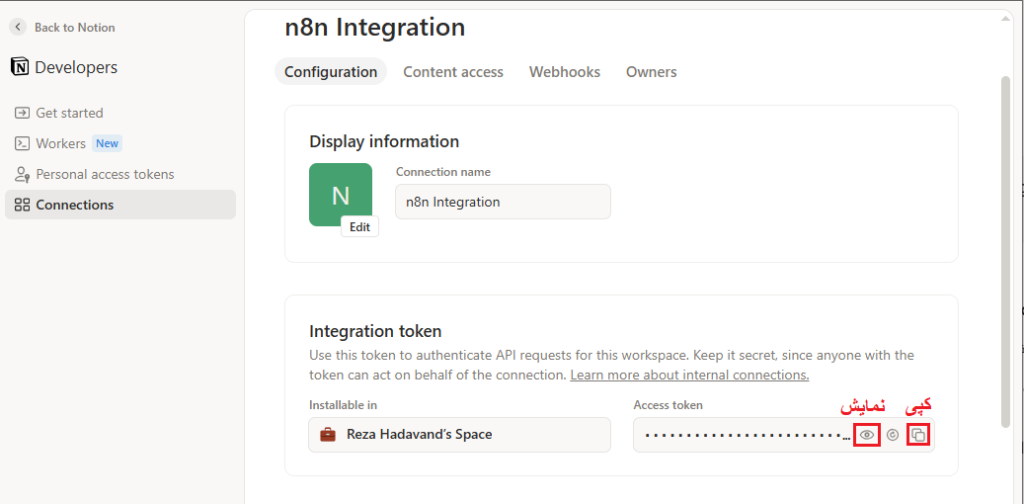Click the Notion logo next to Developers
The width and height of the screenshot is (1024, 504).
click(x=20, y=67)
